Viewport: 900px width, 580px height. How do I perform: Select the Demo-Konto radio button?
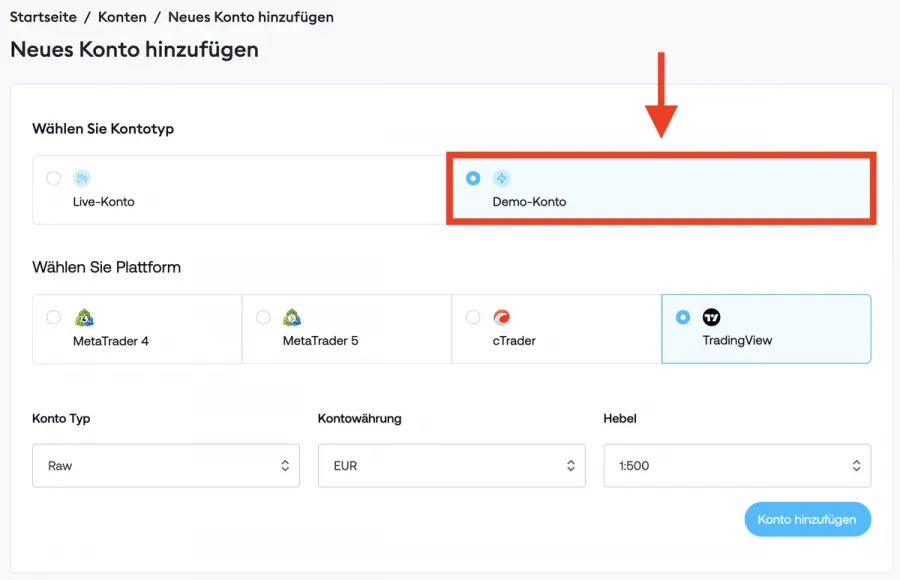pyautogui.click(x=473, y=179)
